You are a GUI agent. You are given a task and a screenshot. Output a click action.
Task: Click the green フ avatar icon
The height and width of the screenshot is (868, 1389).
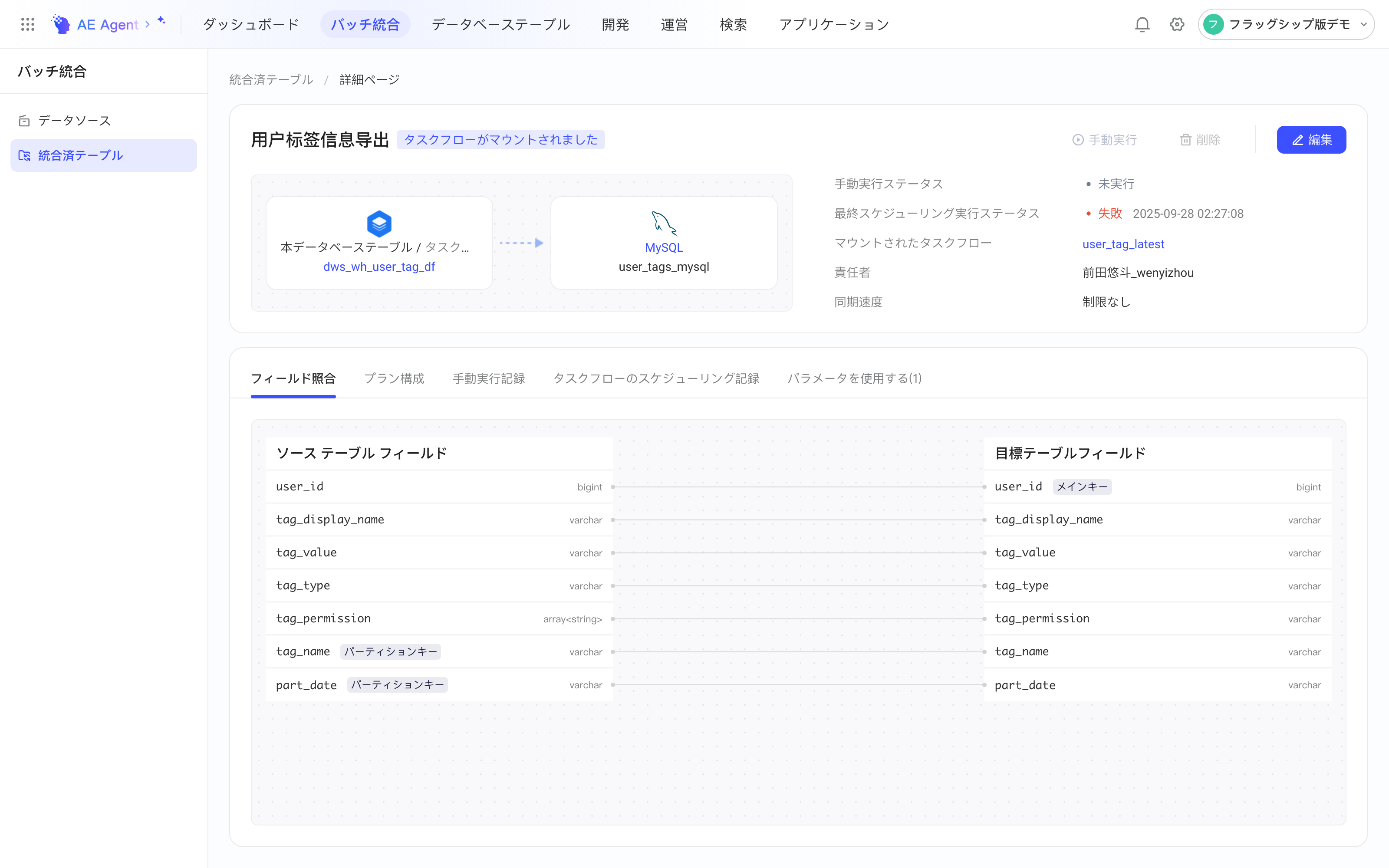pyautogui.click(x=1213, y=24)
